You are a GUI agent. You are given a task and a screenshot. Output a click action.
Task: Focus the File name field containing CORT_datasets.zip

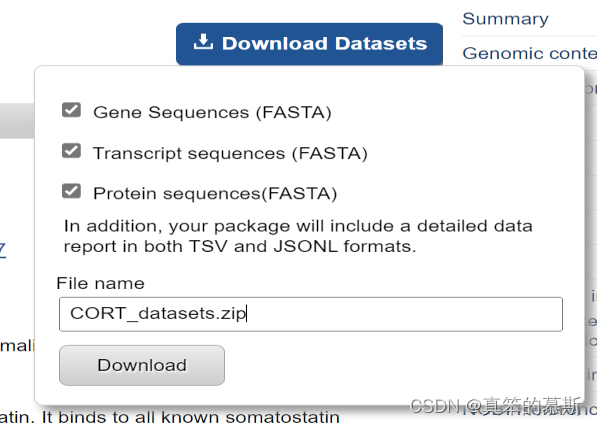coord(311,314)
